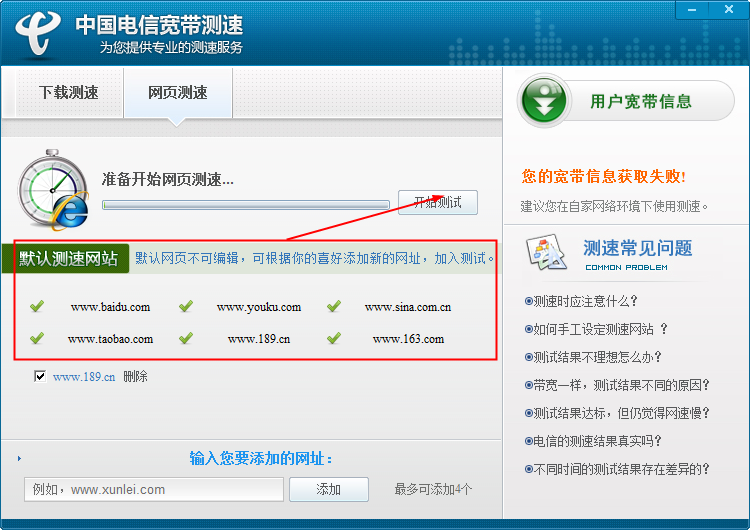Click the China Telecom logo icon

[x=37, y=33]
